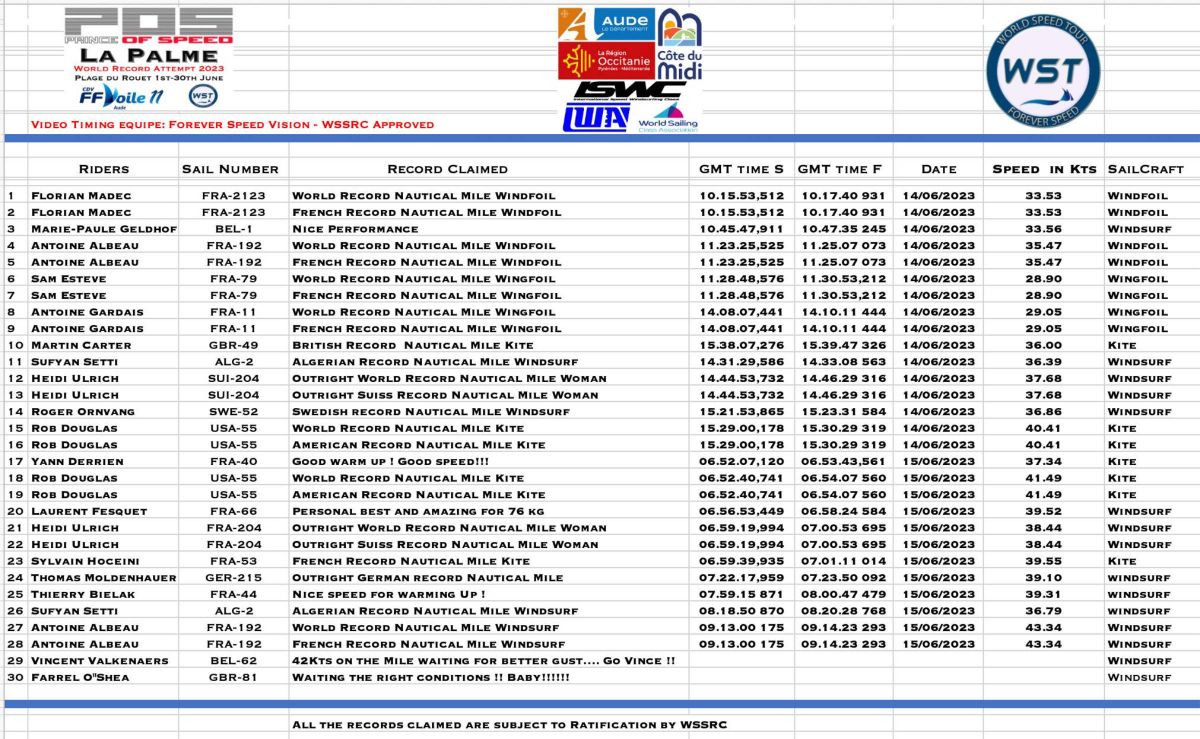Click the blue IWA logo
The image size is (1200, 739).
point(597,118)
